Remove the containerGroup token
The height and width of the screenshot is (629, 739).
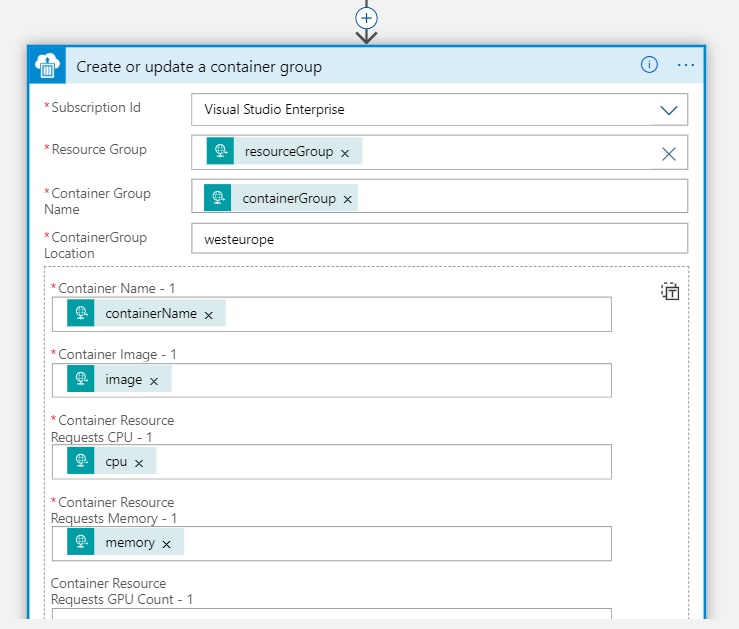click(x=347, y=199)
